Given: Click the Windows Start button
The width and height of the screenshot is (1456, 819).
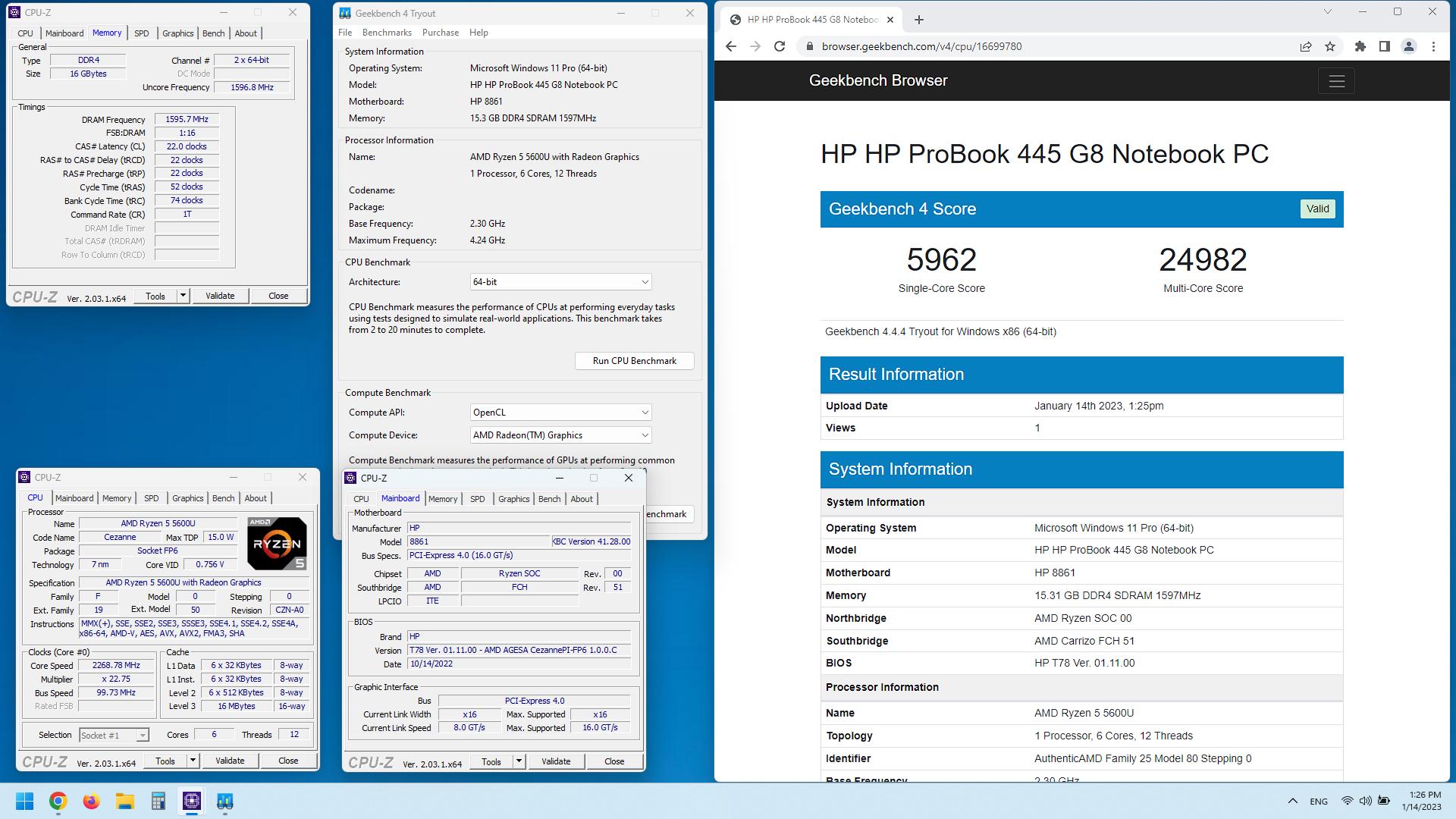Looking at the screenshot, I should (24, 801).
